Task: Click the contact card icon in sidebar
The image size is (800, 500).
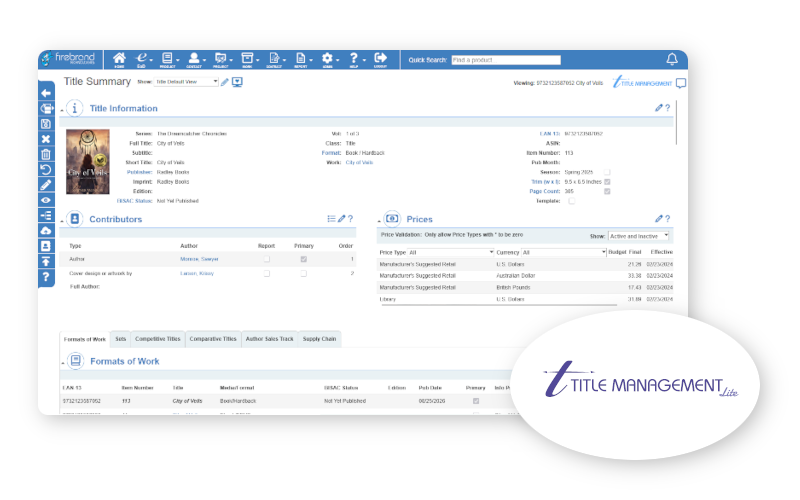Action: [x=46, y=246]
